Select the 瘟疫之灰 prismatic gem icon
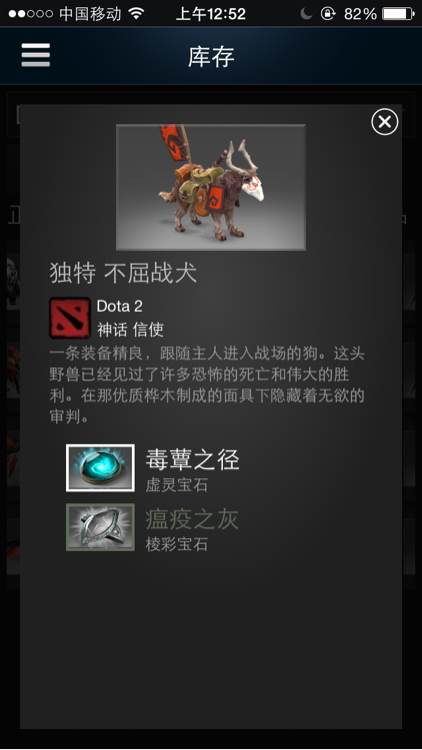This screenshot has height=750, width=422. point(100,527)
